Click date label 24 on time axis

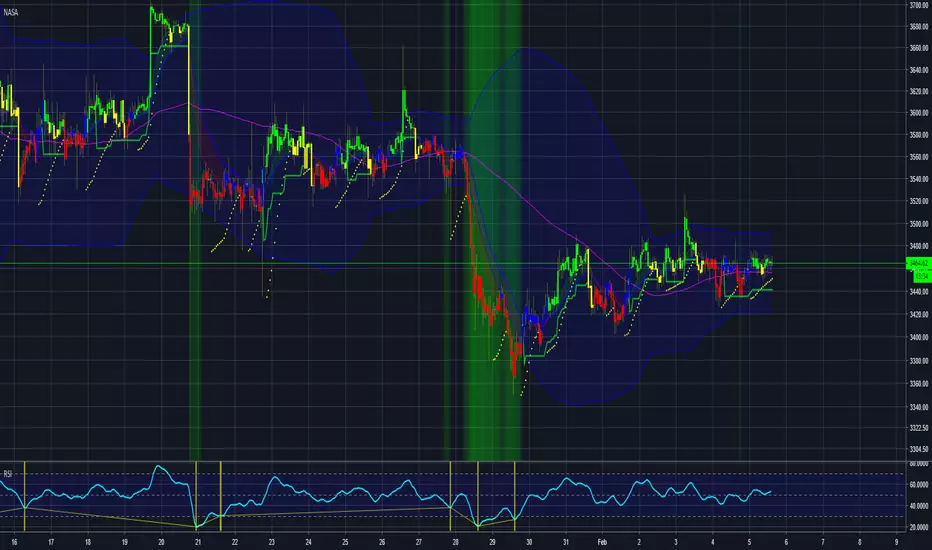pos(308,542)
